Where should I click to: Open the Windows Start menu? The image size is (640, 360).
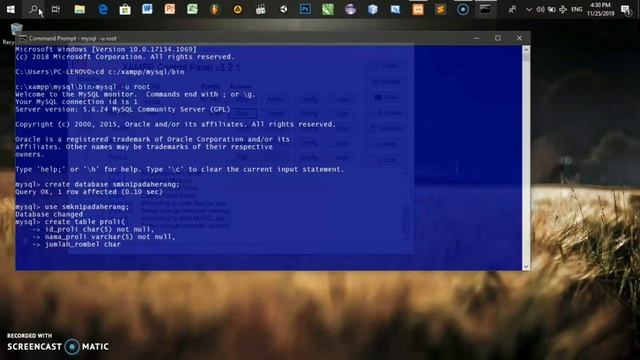point(11,9)
